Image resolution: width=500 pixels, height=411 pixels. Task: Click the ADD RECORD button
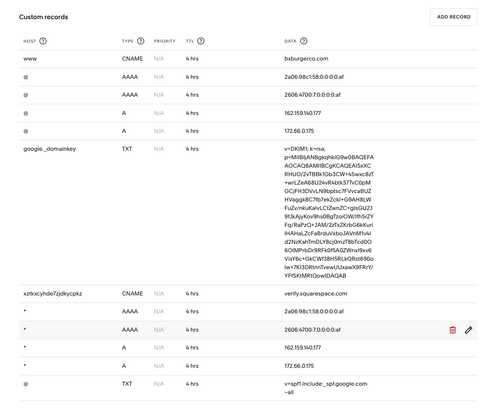click(453, 17)
